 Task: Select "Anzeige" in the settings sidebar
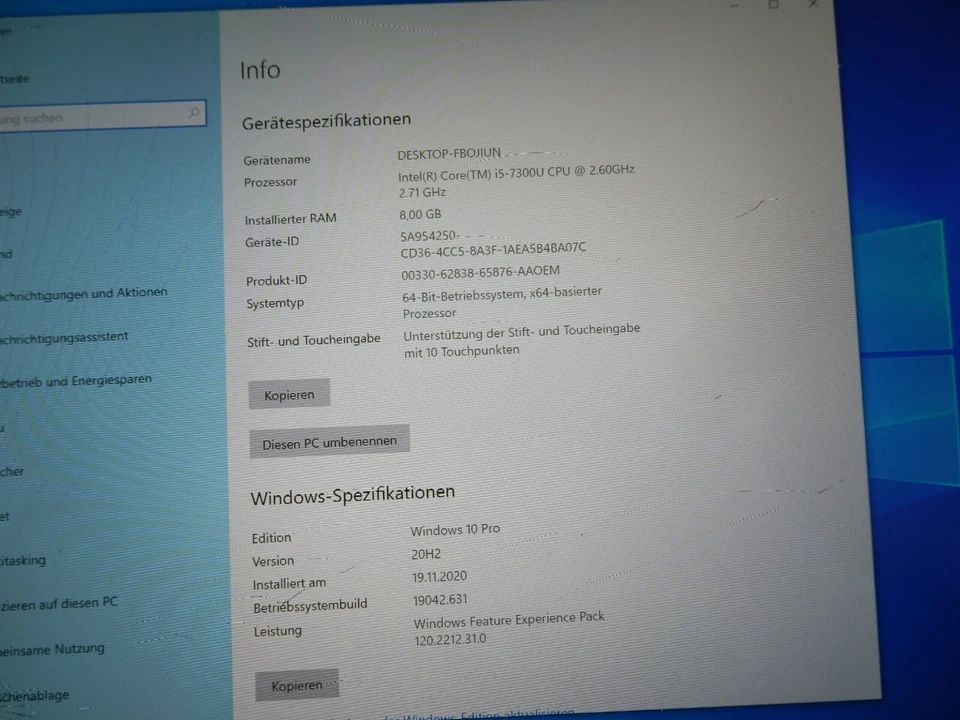click(x=14, y=211)
